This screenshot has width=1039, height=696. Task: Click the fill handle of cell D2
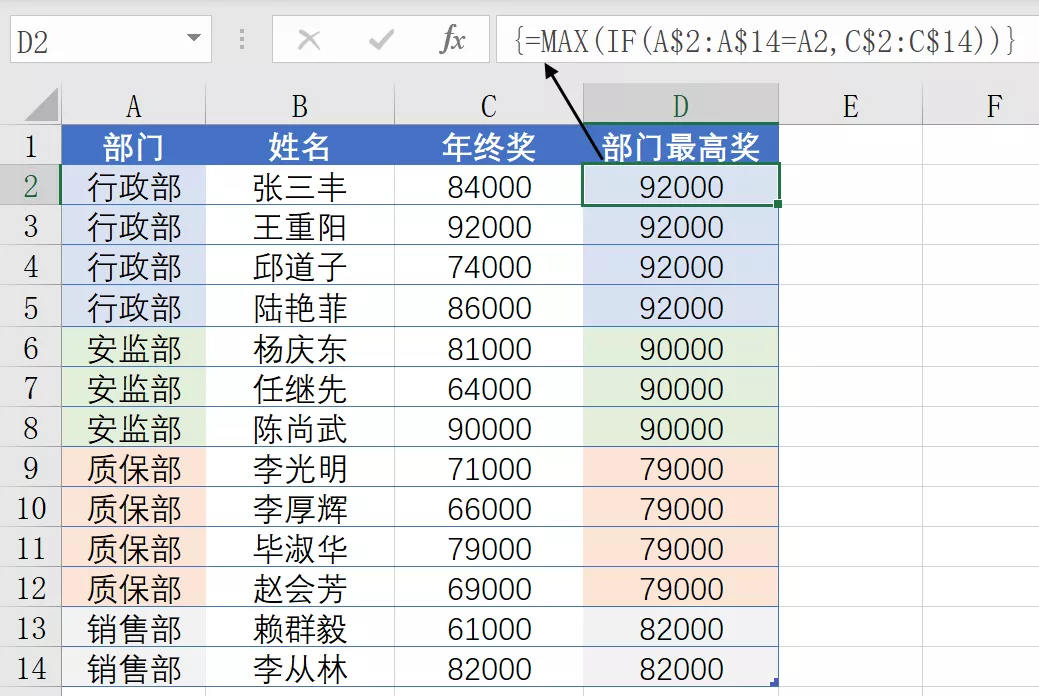tap(778, 204)
